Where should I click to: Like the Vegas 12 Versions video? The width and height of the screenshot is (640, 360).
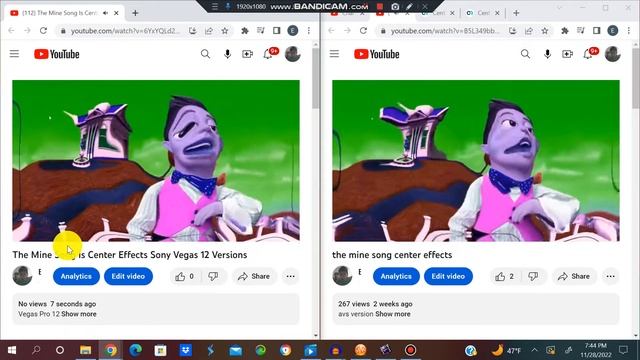(184, 276)
